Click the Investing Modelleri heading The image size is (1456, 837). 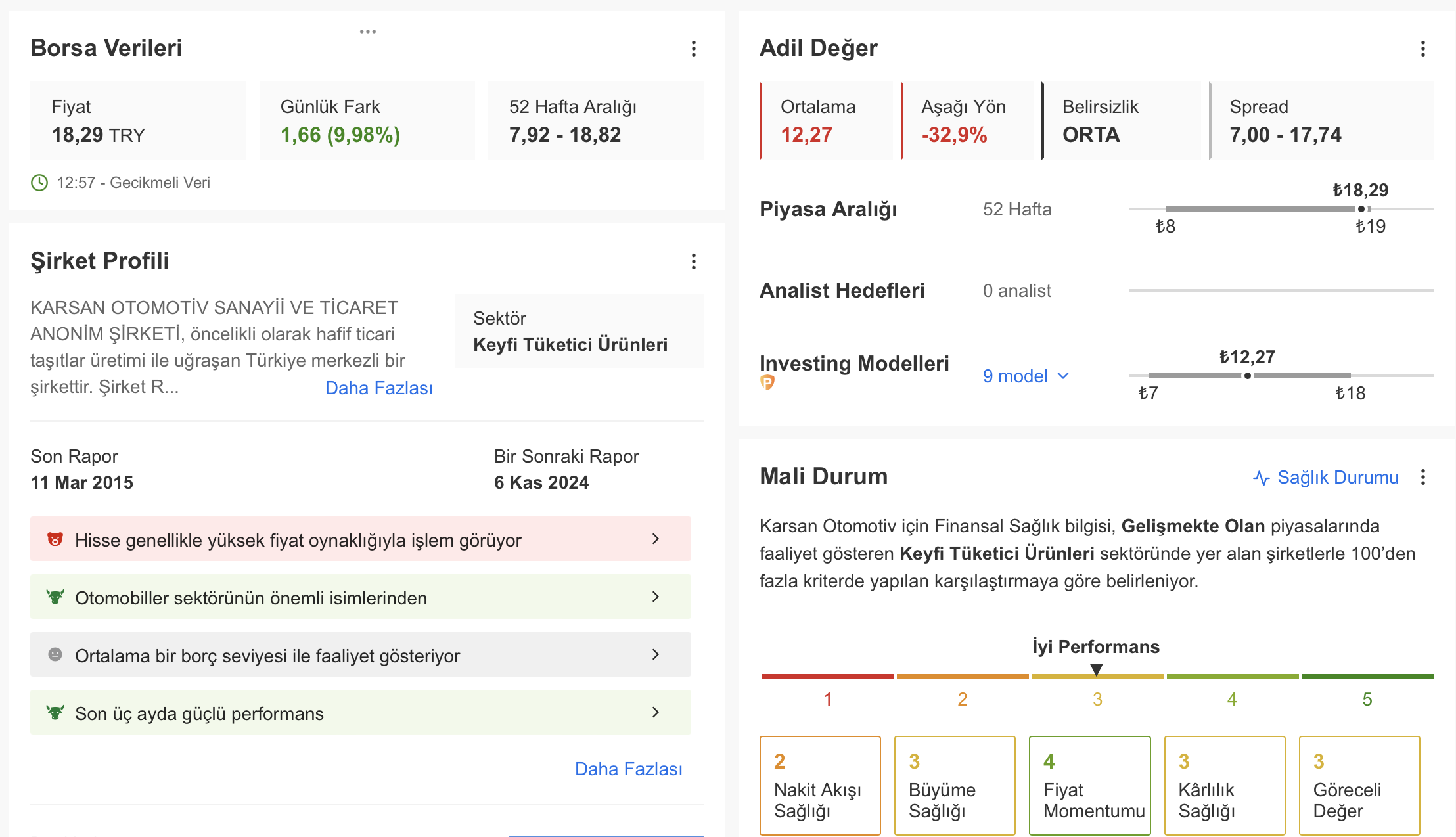coord(854,363)
